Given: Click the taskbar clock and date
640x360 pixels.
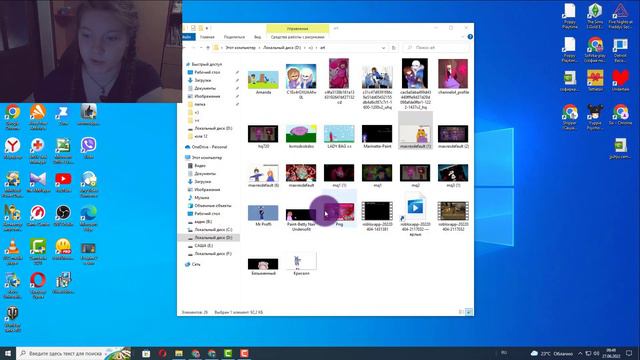Looking at the screenshot, I should pyautogui.click(x=611, y=353).
